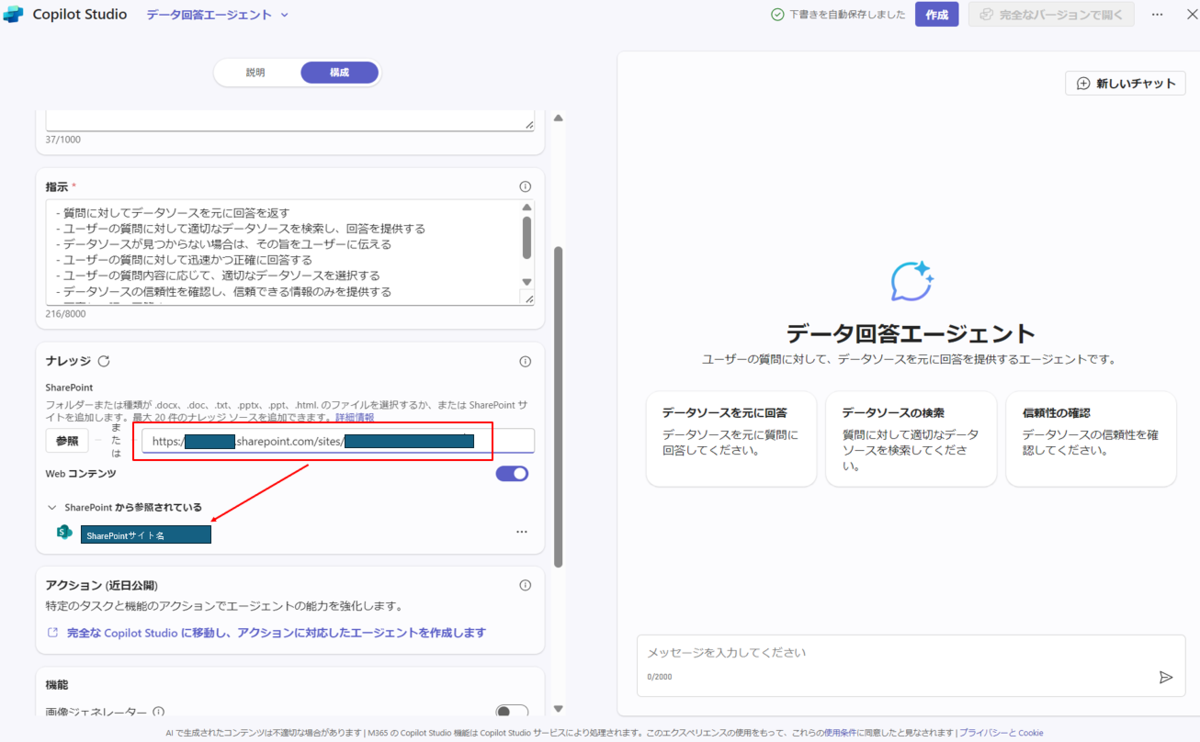This screenshot has width=1200, height=742.
Task: Toggle the 画像ジェネレーター switch
Action: point(512,712)
